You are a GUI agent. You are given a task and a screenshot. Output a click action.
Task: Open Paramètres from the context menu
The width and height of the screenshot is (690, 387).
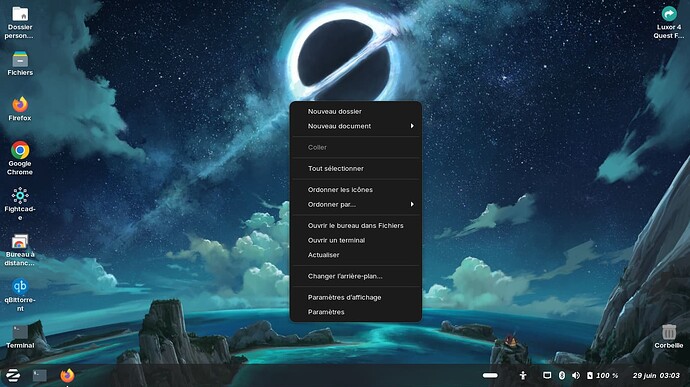pyautogui.click(x=356, y=312)
